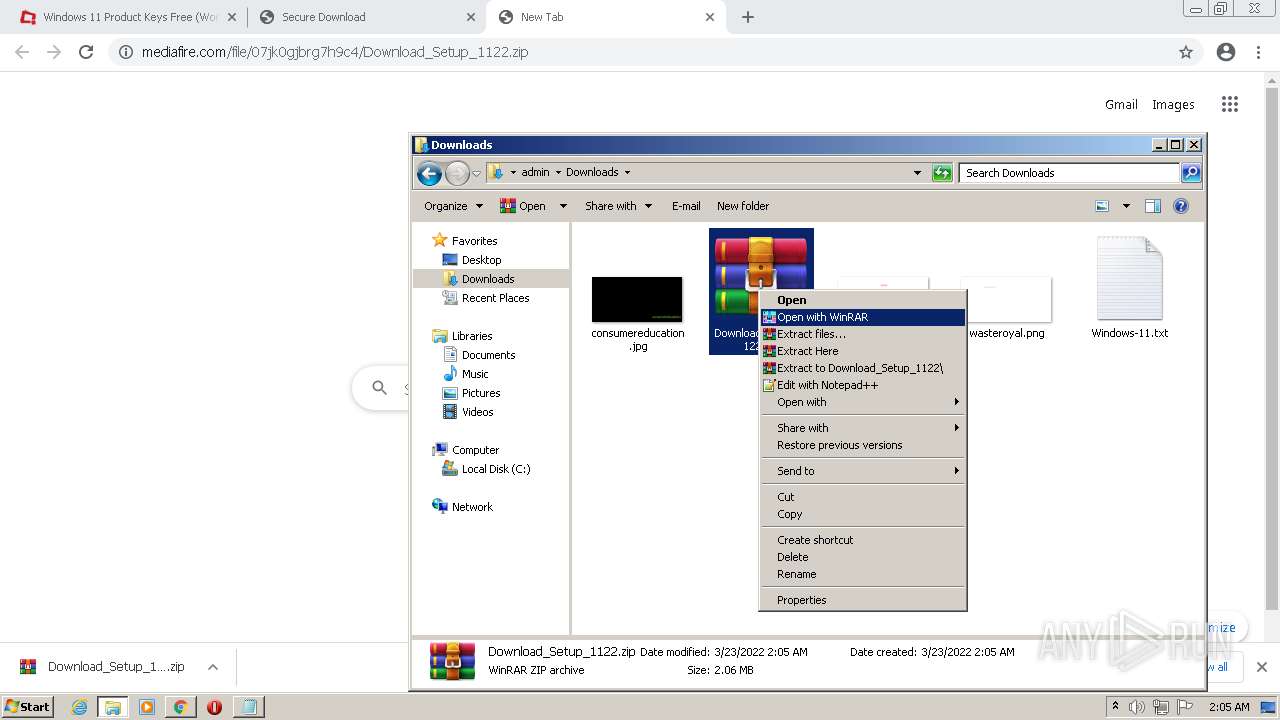This screenshot has width=1280, height=720.
Task: Choose Extract Here in context menu
Action: (863, 351)
